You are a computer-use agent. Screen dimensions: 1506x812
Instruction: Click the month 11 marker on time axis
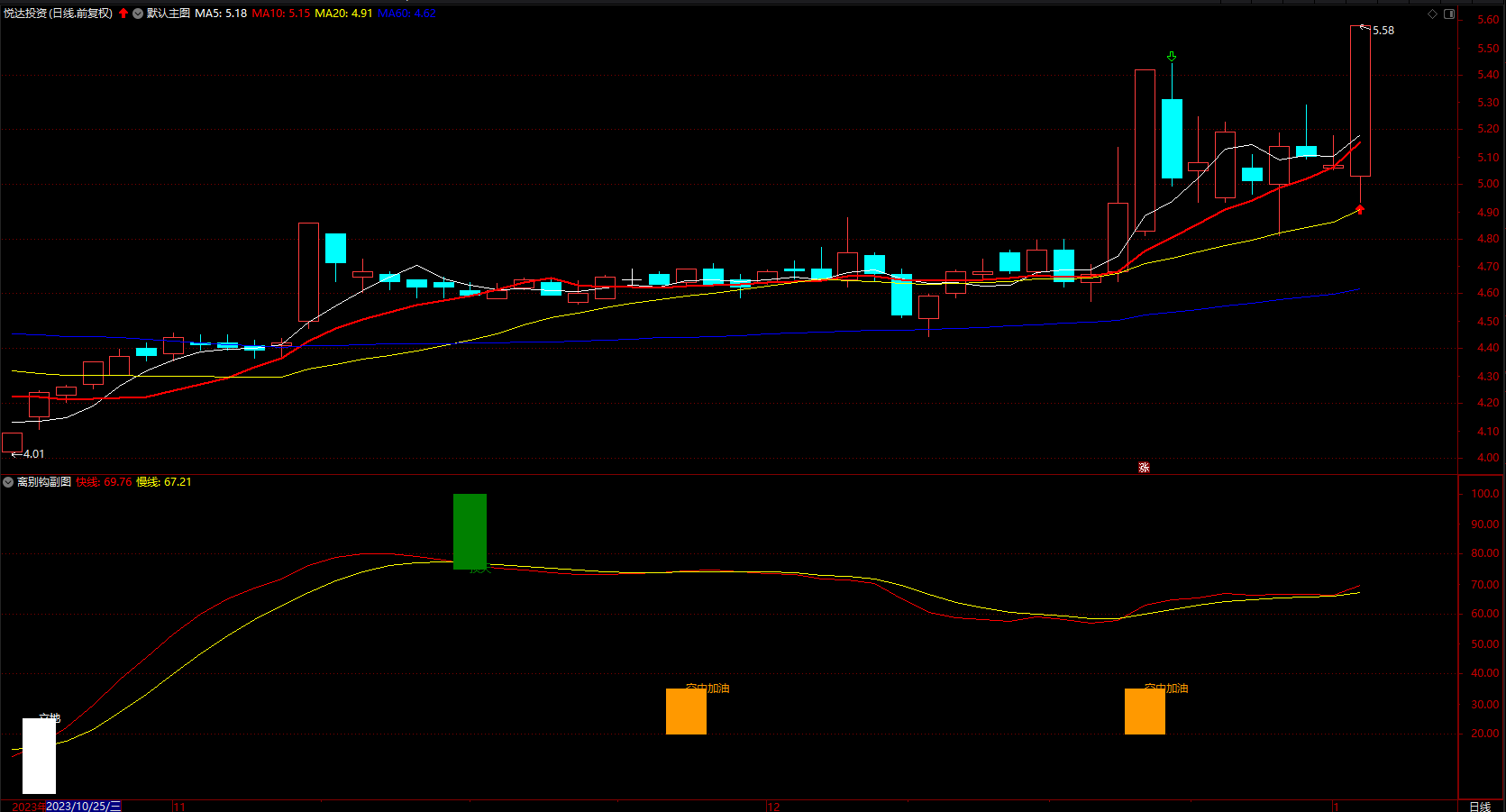[179, 807]
